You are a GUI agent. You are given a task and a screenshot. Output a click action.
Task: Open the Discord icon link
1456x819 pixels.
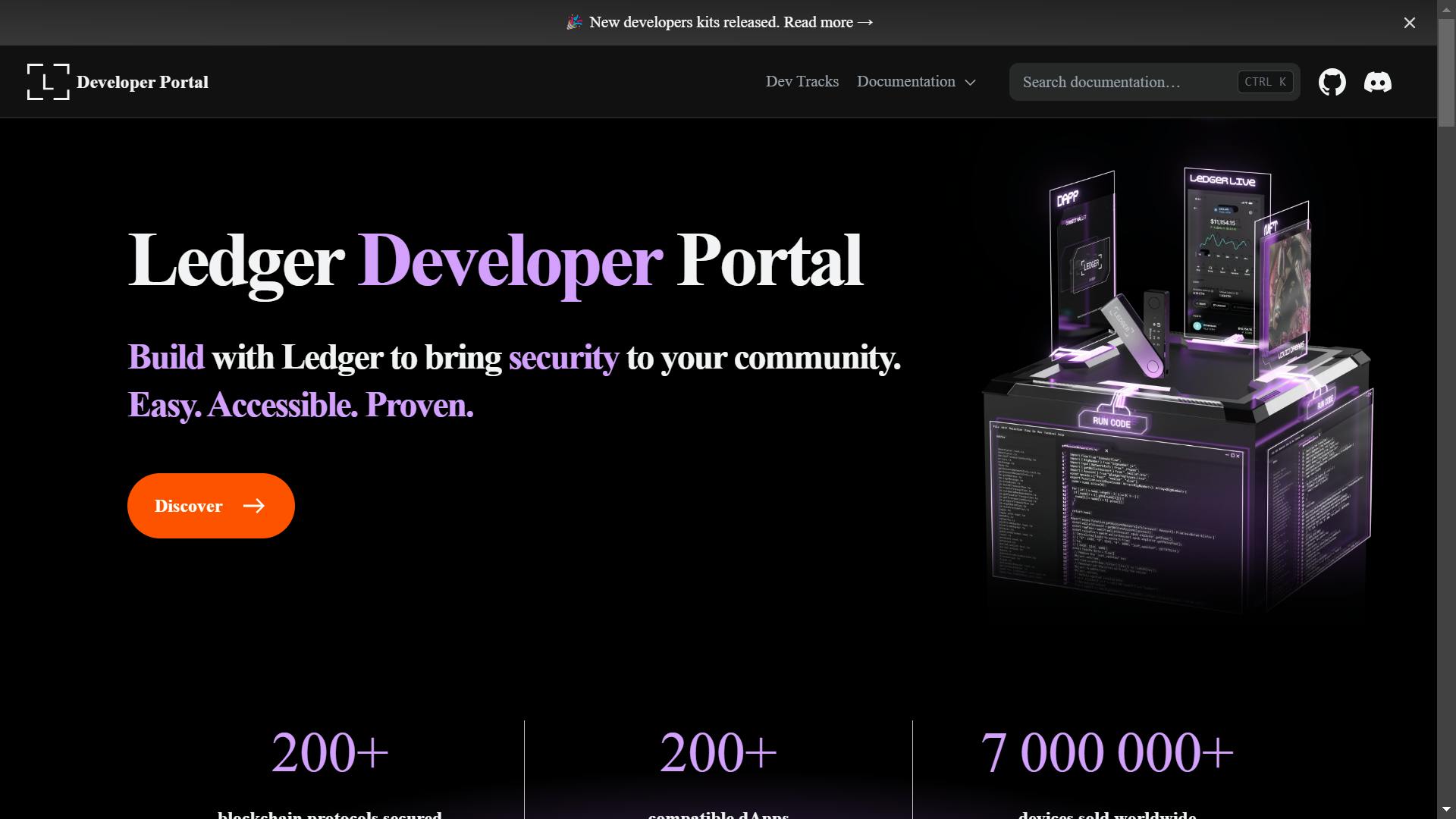point(1378,82)
